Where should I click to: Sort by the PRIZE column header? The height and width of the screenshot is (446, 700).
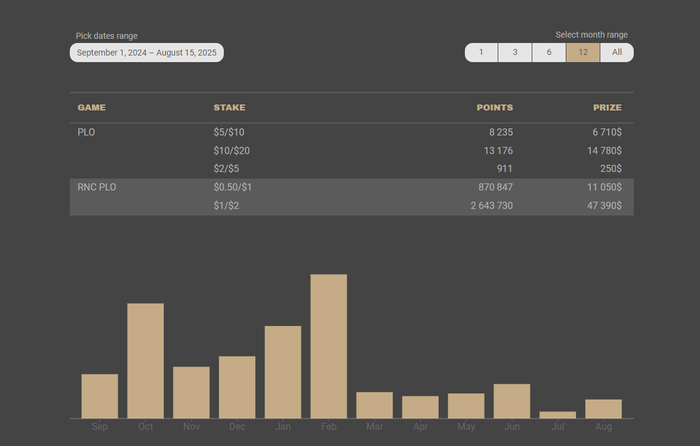pyautogui.click(x=607, y=108)
